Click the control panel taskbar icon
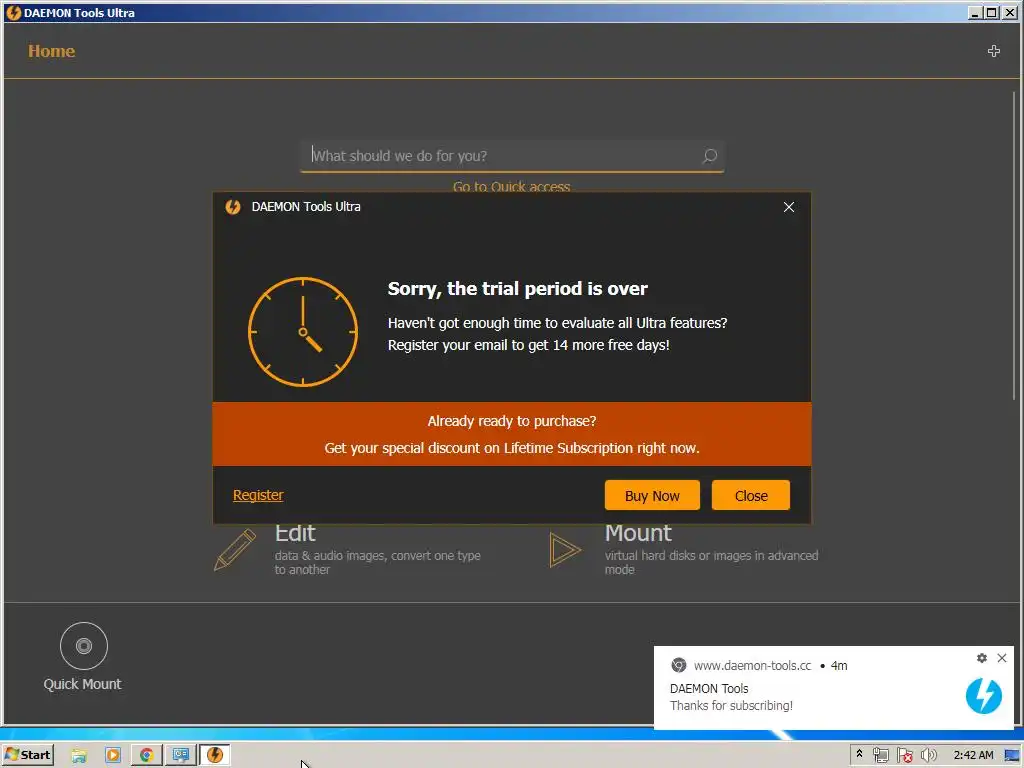 click(x=181, y=755)
